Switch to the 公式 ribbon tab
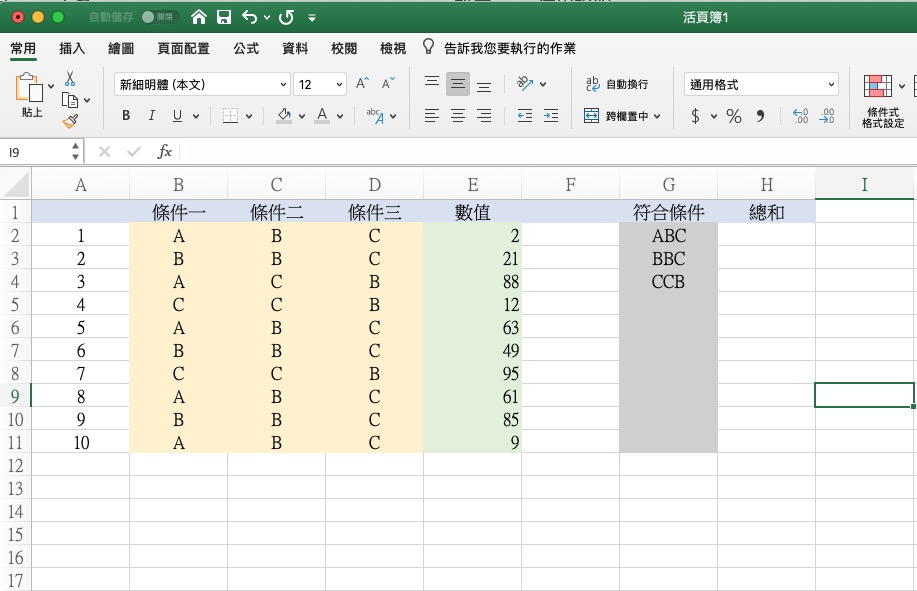917x591 pixels. pos(246,48)
